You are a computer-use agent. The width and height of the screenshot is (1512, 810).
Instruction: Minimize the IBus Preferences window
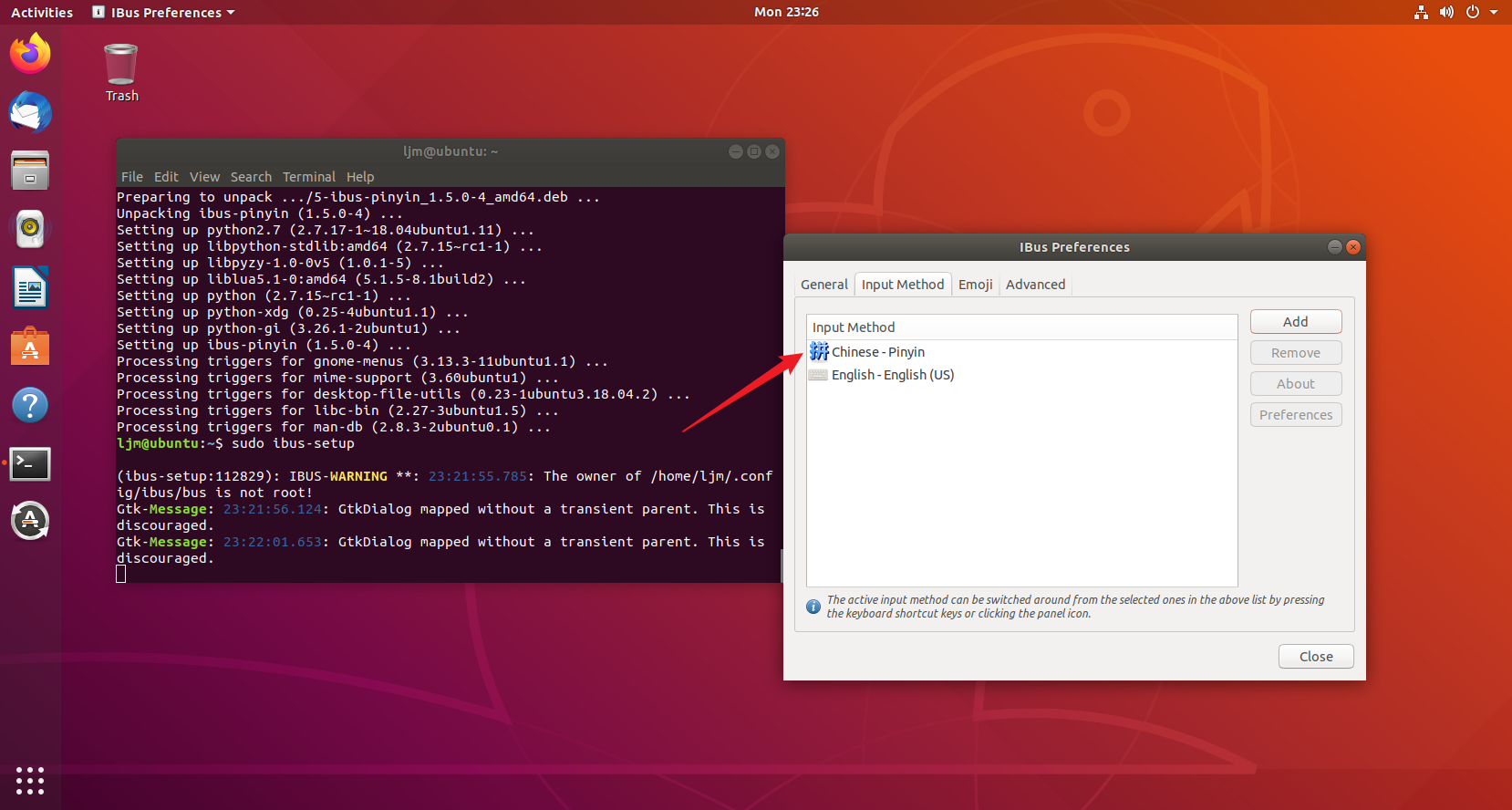(1335, 247)
